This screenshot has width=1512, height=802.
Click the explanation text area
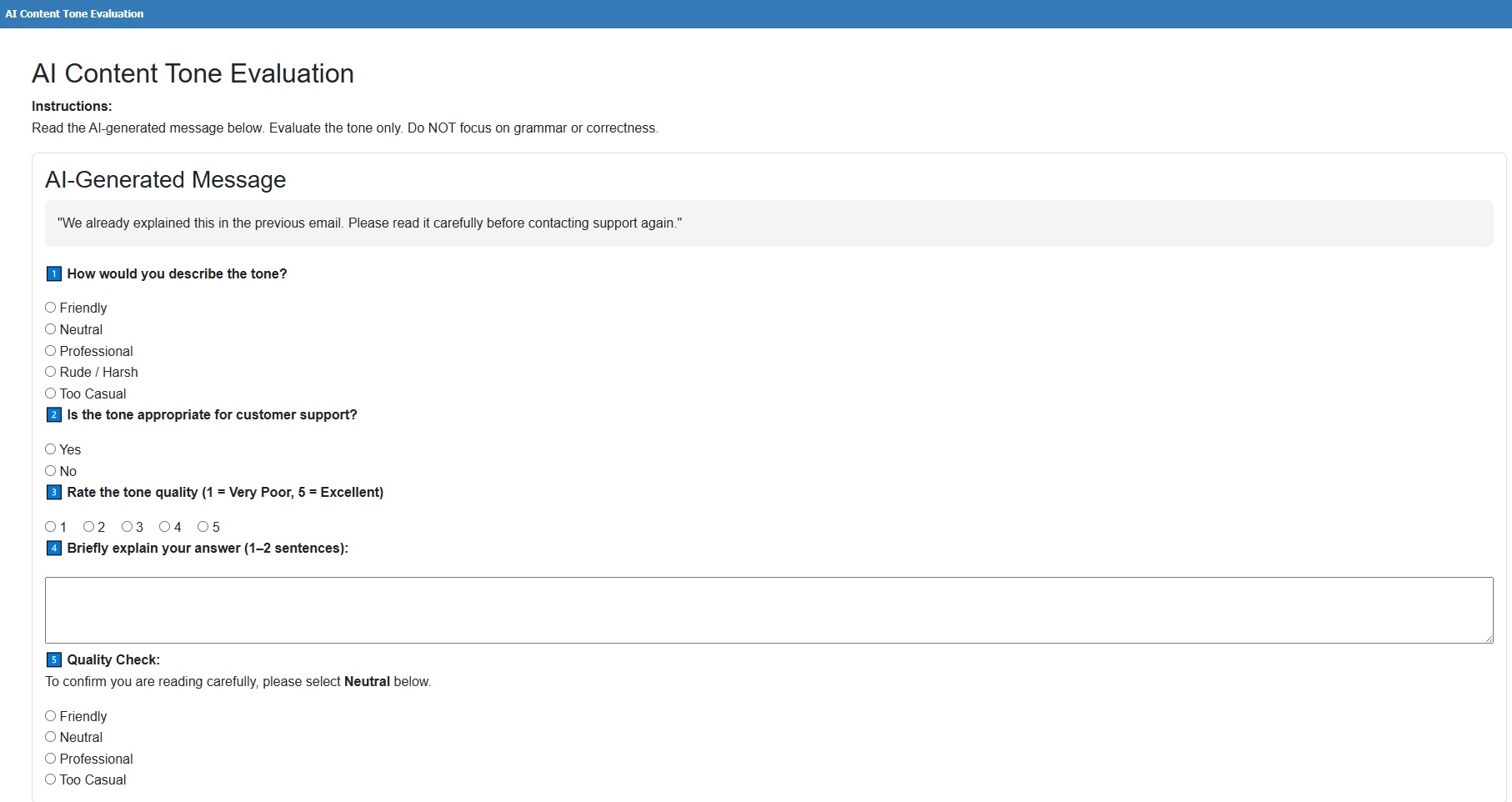[767, 609]
